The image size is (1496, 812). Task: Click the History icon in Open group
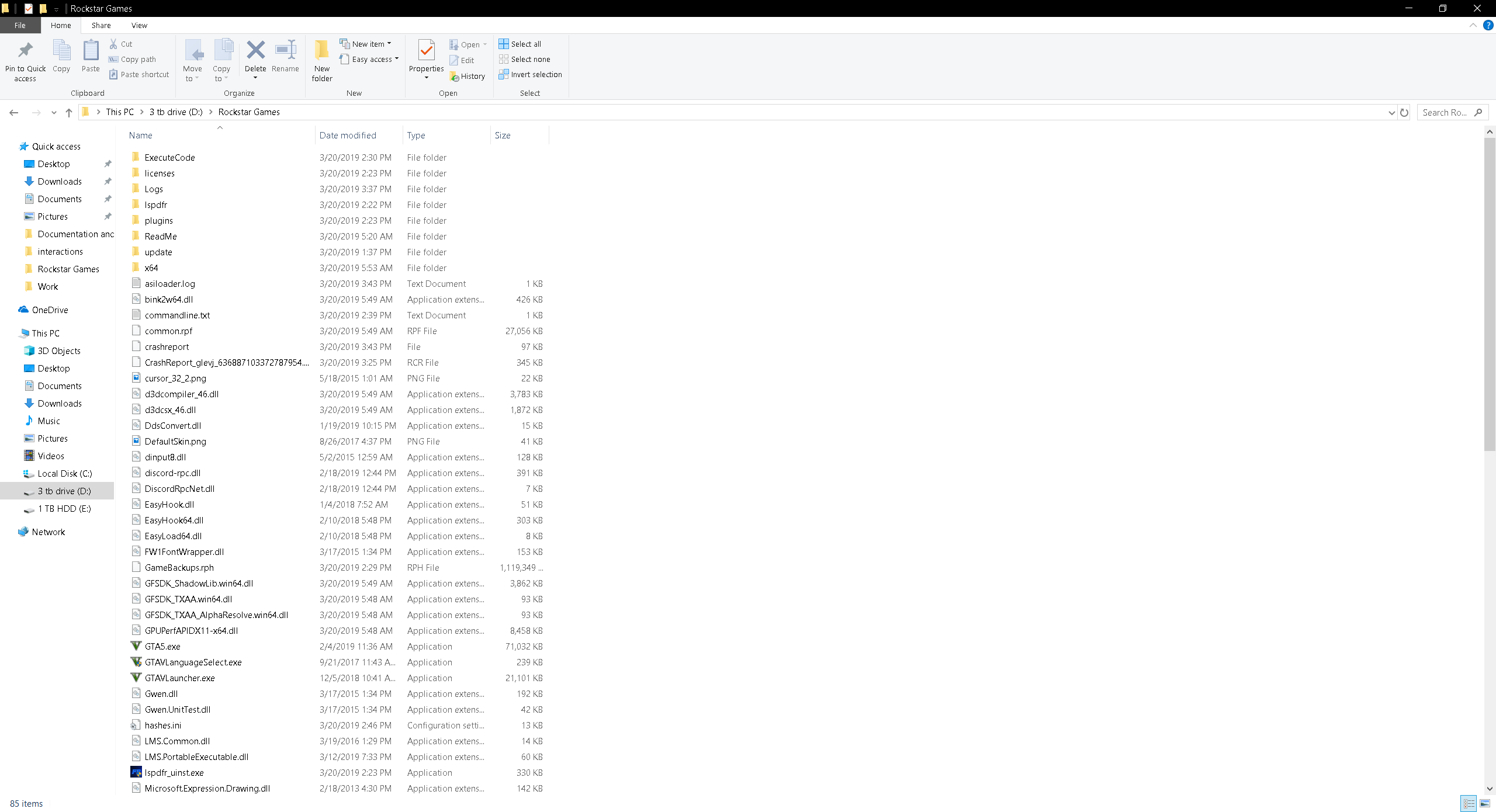[x=467, y=77]
